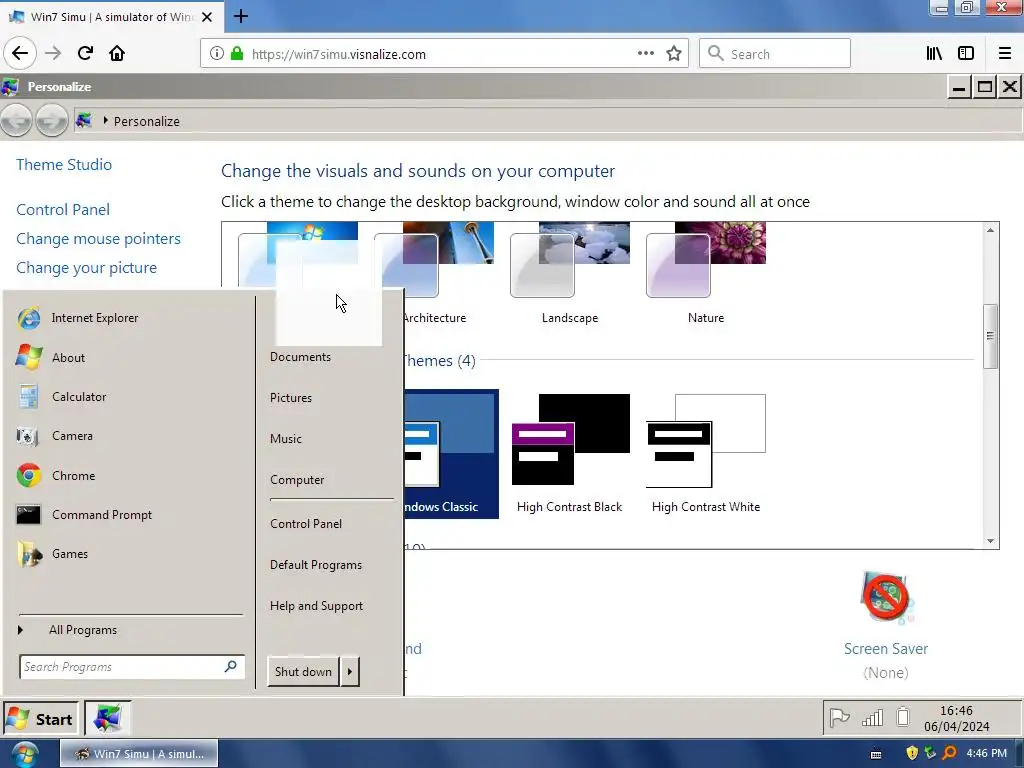Select the High Contrast White theme
This screenshot has width=1024, height=768.
[x=705, y=454]
